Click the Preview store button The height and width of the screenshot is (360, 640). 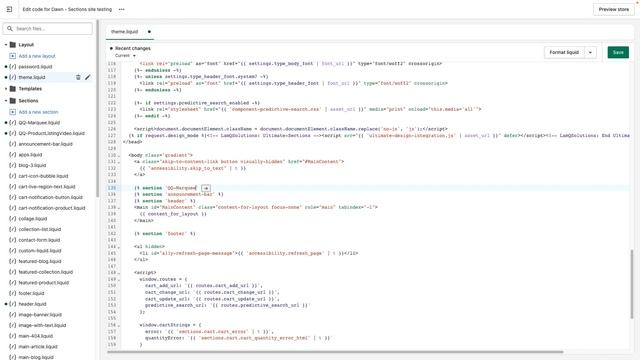pos(613,9)
